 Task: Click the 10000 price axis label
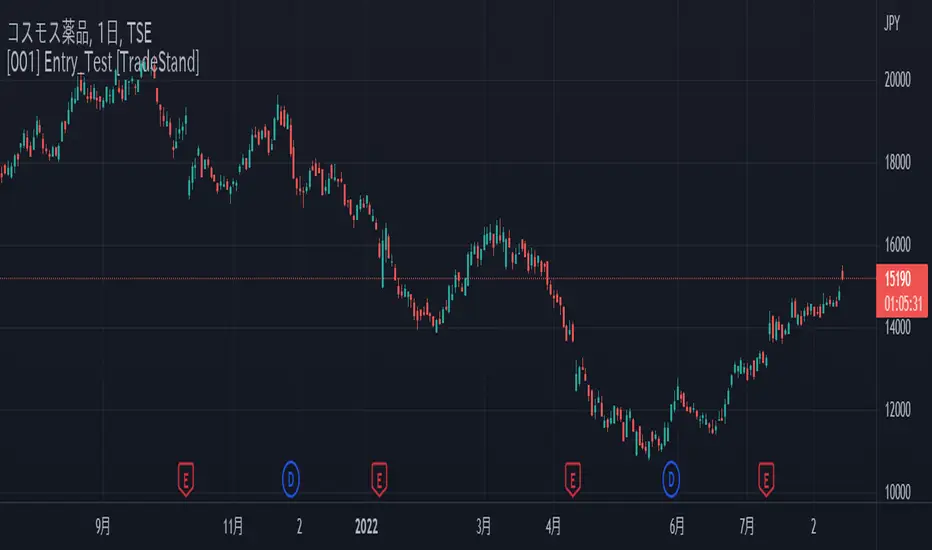tap(897, 492)
